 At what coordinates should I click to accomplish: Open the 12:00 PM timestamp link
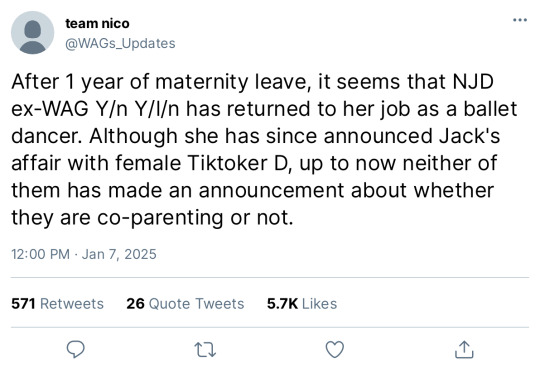click(40, 254)
